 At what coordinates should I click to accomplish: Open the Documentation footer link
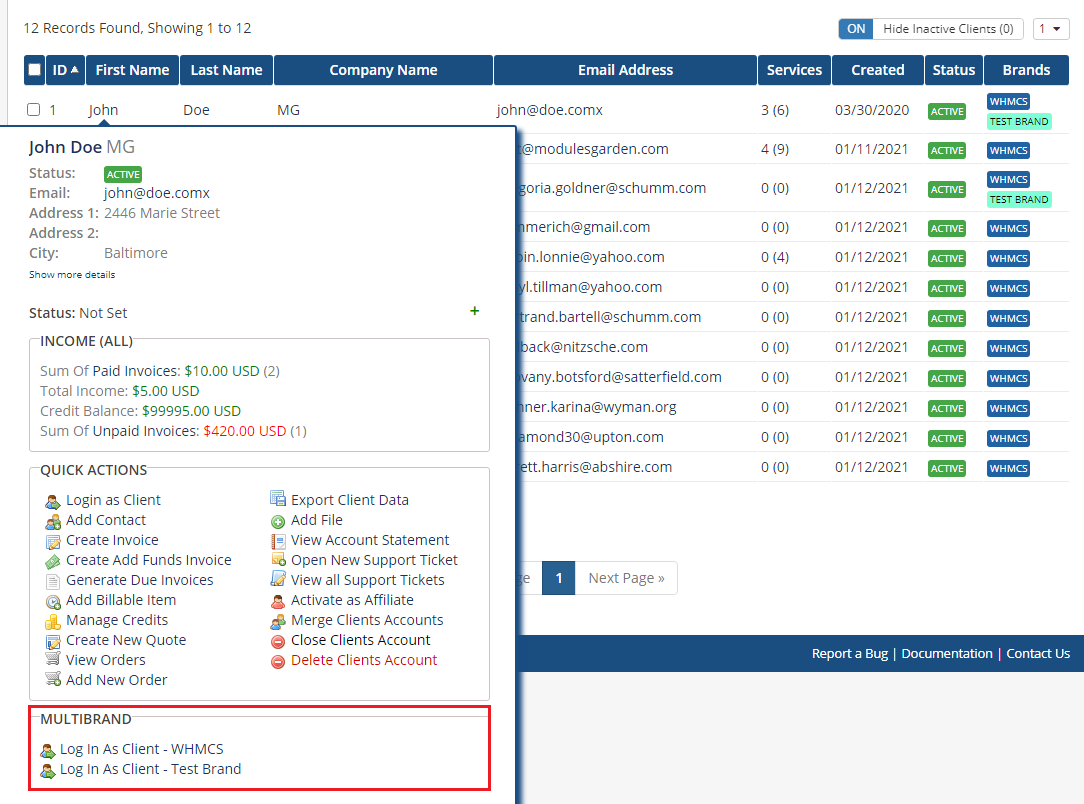[x=946, y=653]
